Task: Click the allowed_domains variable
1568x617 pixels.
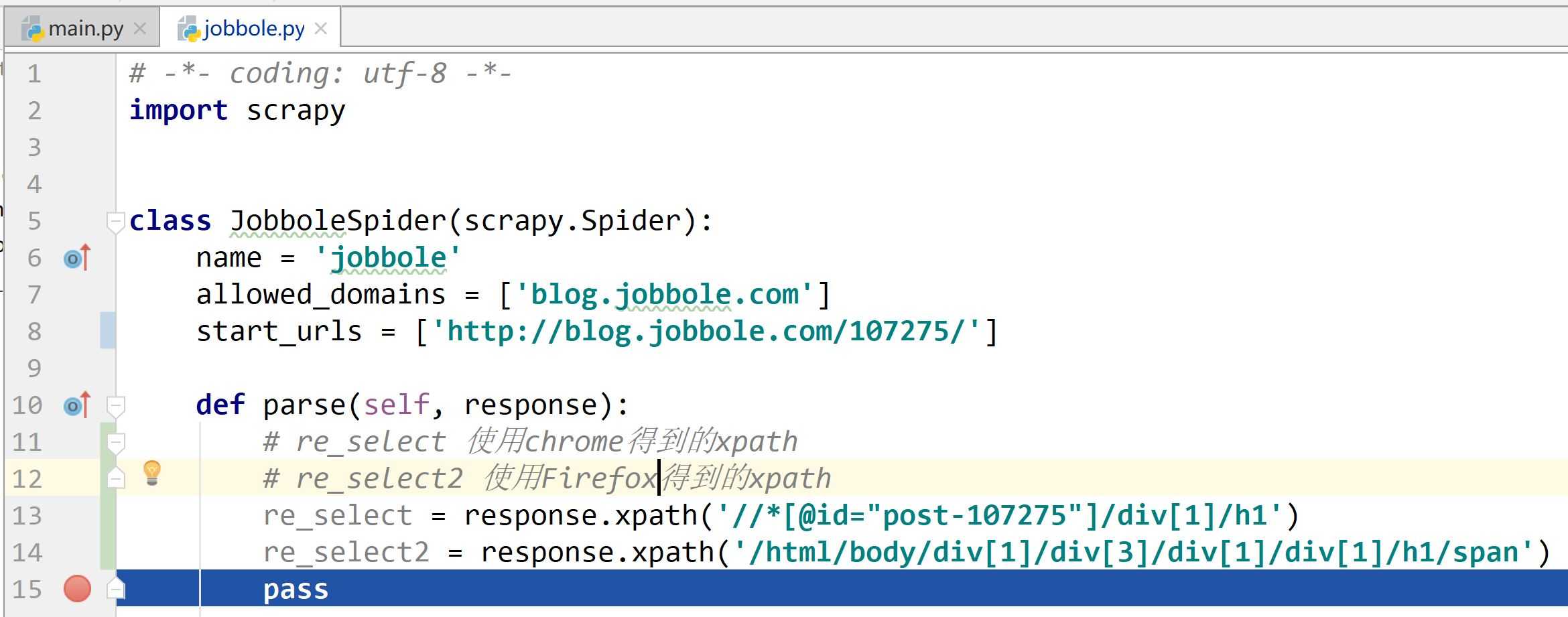Action: (x=320, y=295)
